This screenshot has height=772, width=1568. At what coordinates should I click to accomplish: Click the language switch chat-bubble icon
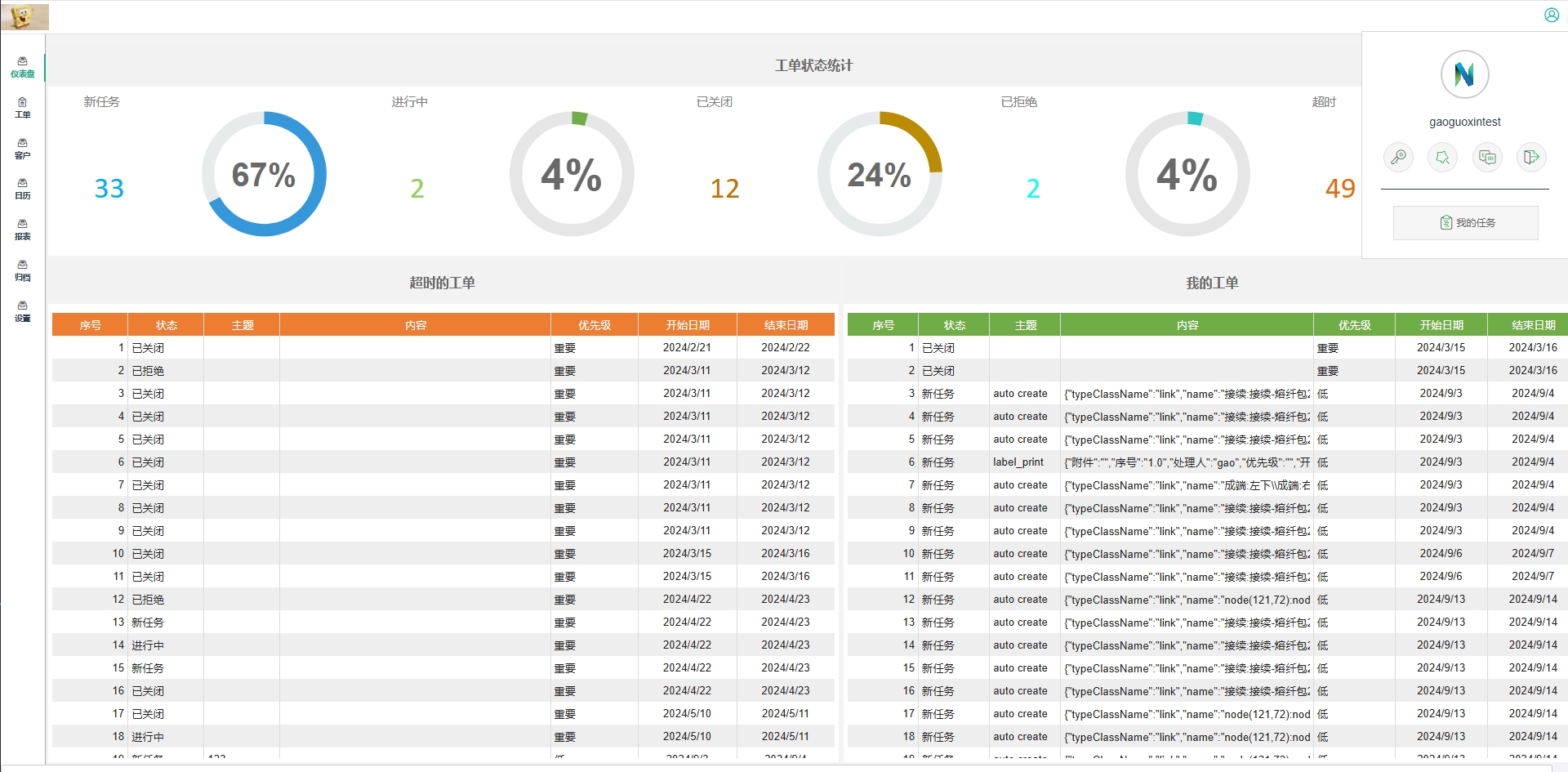tap(1487, 157)
